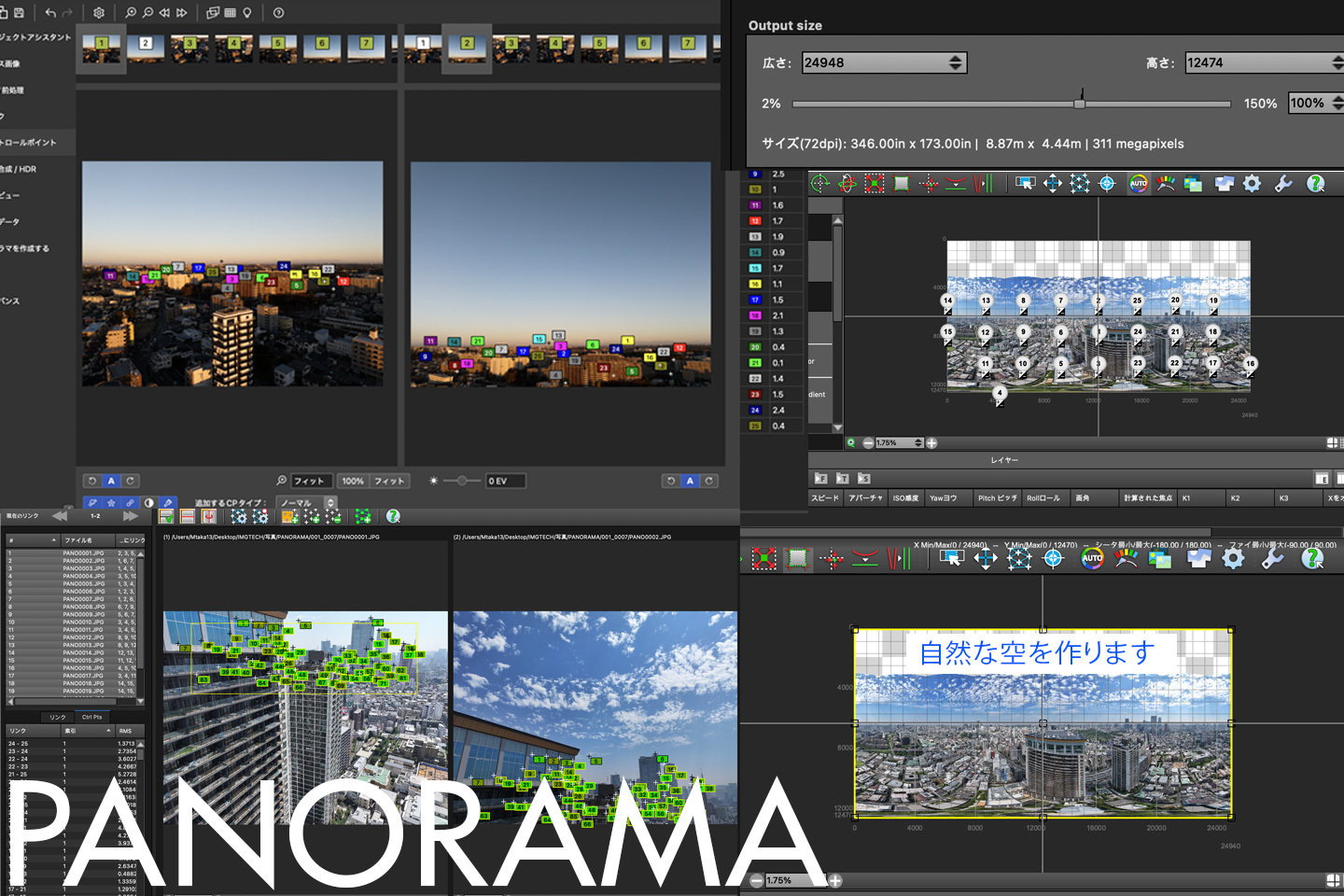Toggle the A button under the right image
This screenshot has height=896, width=1344.
(690, 481)
